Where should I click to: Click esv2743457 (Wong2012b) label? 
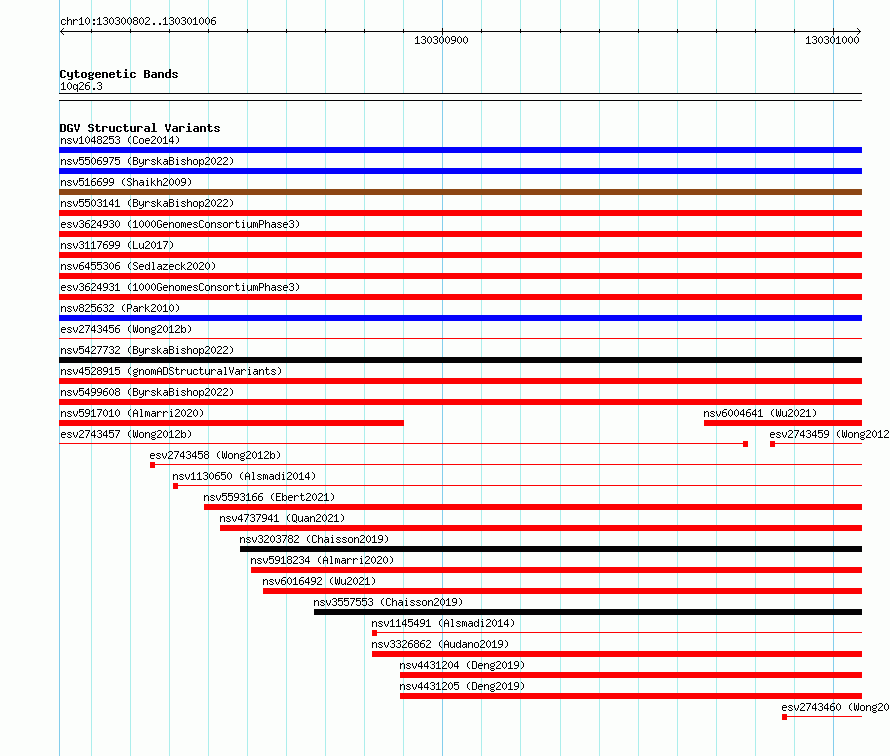[x=126, y=434]
